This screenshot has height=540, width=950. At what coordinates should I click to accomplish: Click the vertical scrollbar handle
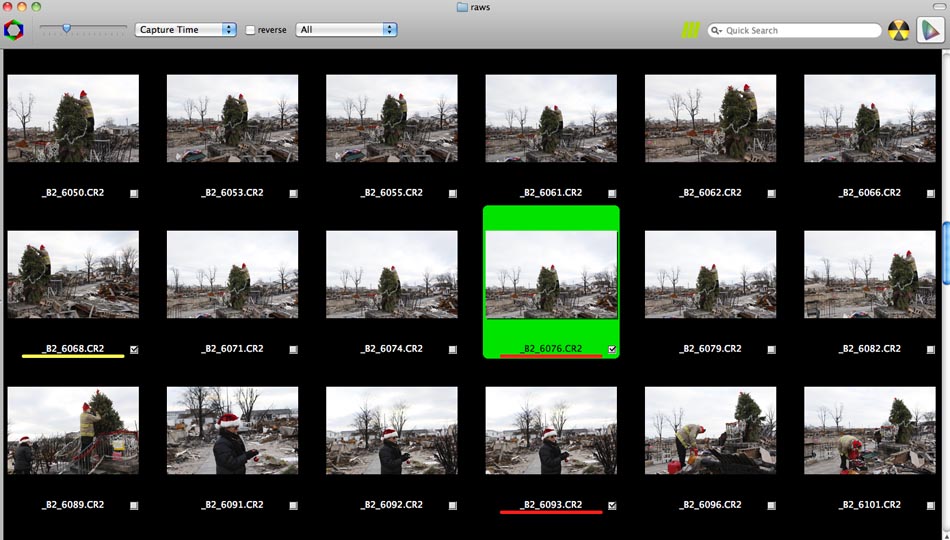(x=946, y=253)
